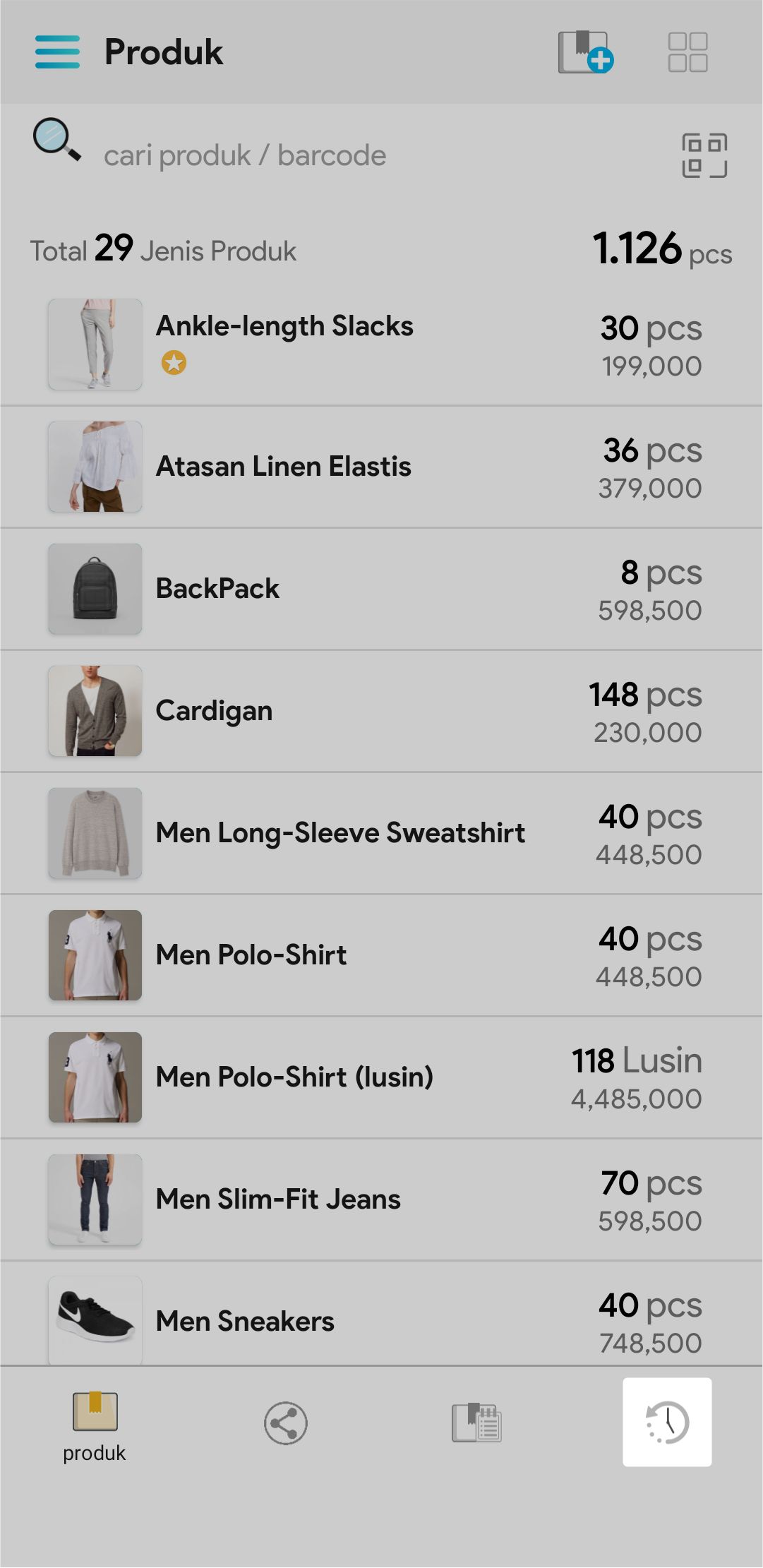
Task: Tap Men Slim-Fit Jeans thumbnail
Action: 95,1199
